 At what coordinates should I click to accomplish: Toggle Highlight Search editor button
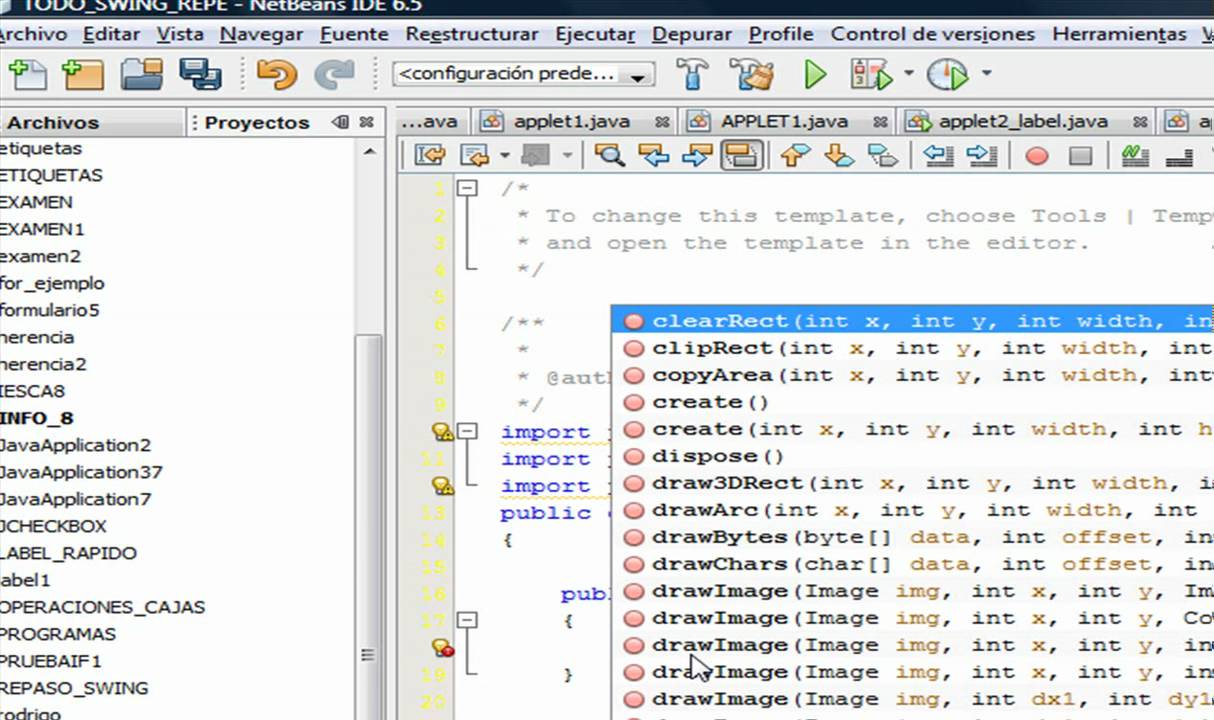coord(742,155)
